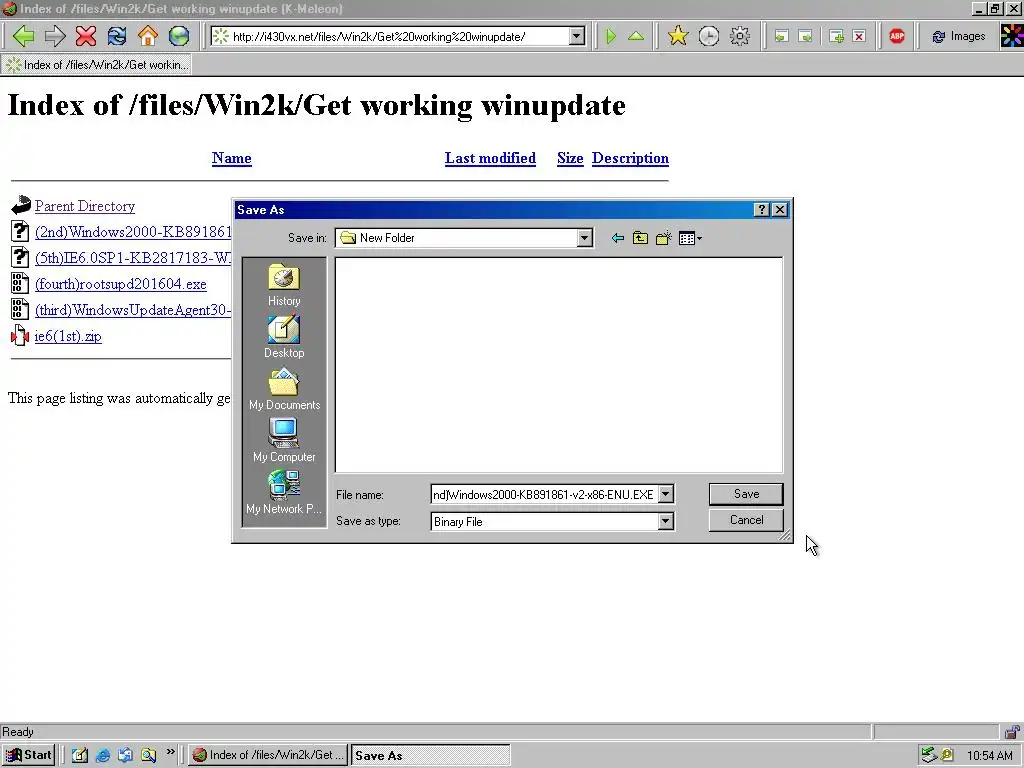Expand the File name dropdown arrow
Screen dimensions: 1024x768
click(x=665, y=494)
